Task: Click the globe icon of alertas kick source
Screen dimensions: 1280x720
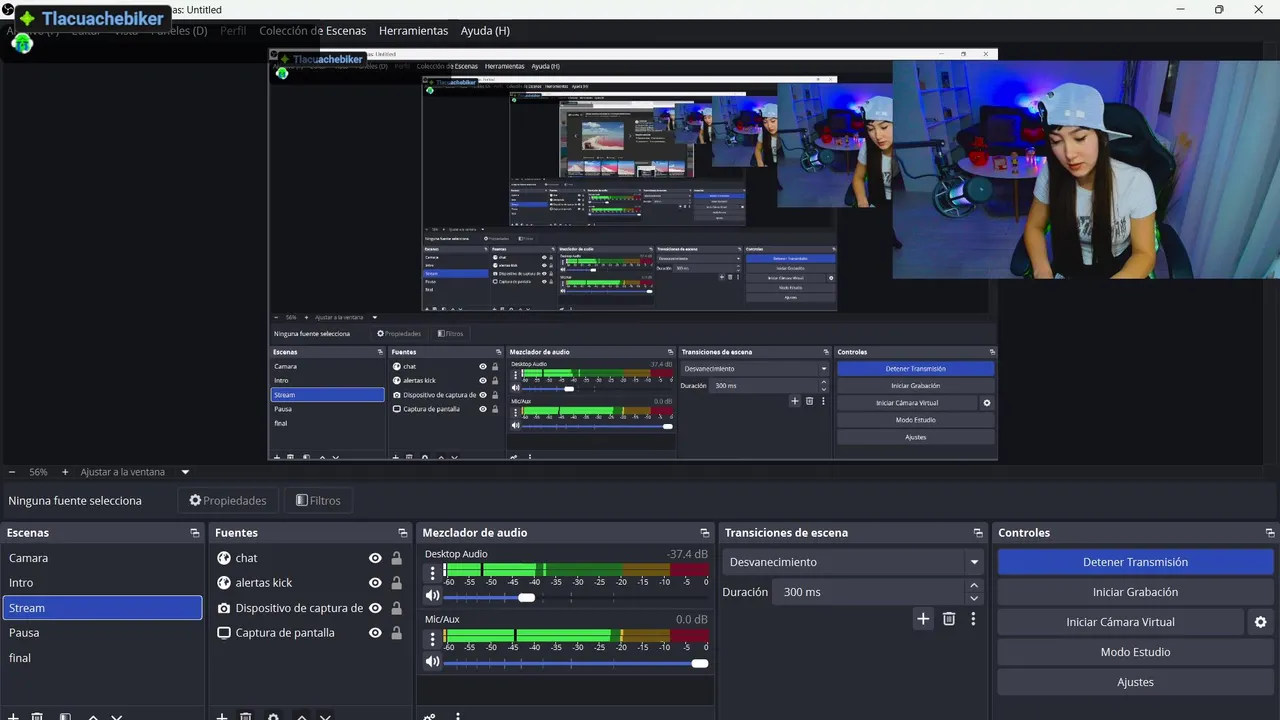Action: point(224,583)
